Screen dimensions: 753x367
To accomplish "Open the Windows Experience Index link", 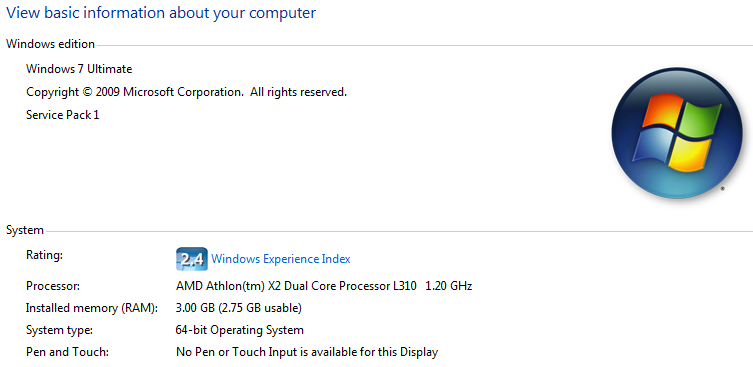I will coord(281,259).
